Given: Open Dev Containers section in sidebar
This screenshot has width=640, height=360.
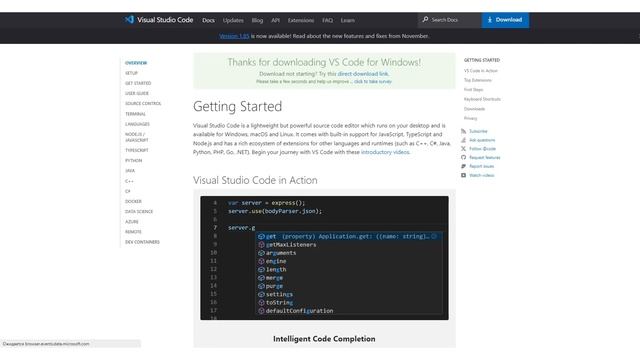Looking at the screenshot, I should coord(142,242).
